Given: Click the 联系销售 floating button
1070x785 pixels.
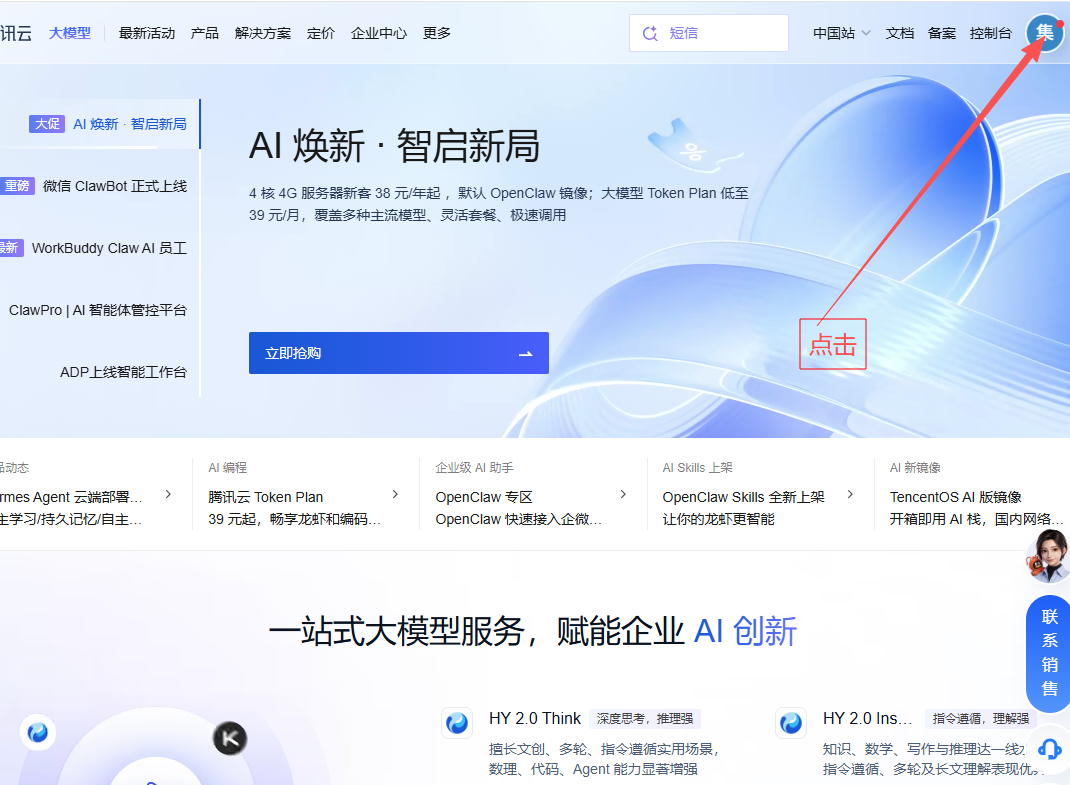Looking at the screenshot, I should coord(1049,652).
